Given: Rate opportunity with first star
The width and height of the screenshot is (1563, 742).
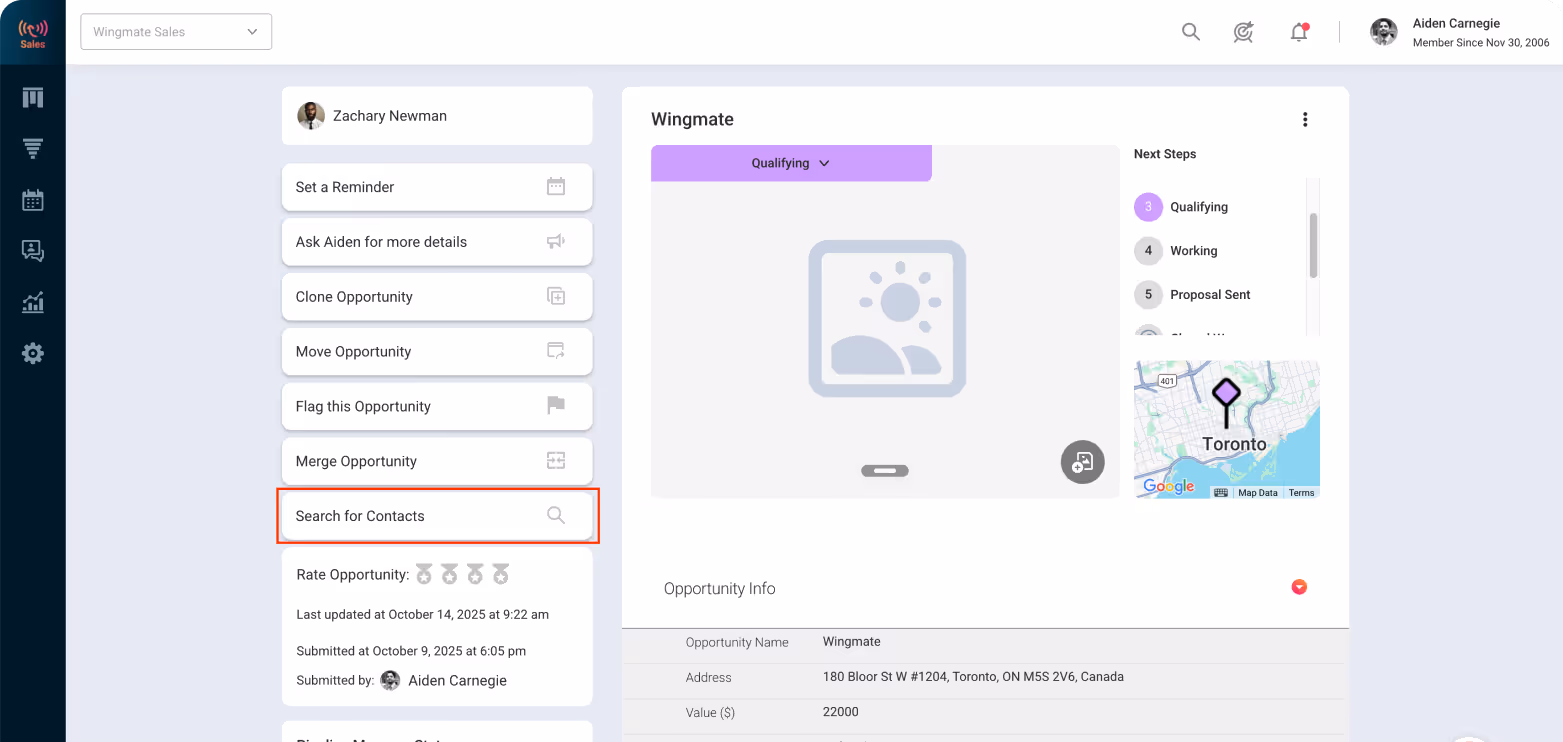Looking at the screenshot, I should click(424, 574).
